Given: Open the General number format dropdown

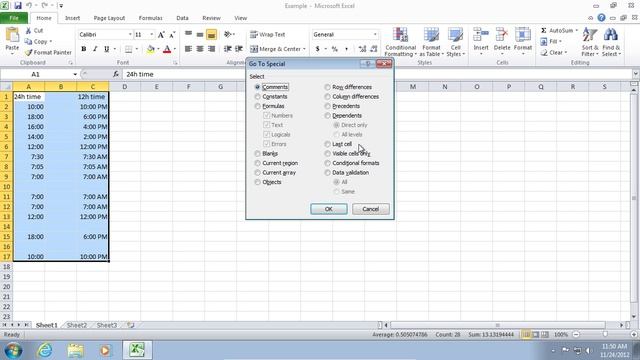Looking at the screenshot, I should point(375,35).
